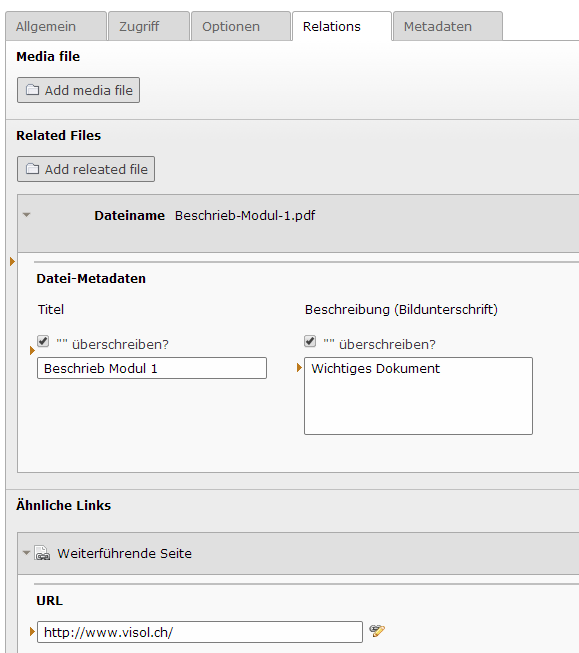Focus the Titel field containing Beschrieb Modul 1
The image size is (579, 653).
pyautogui.click(x=152, y=368)
